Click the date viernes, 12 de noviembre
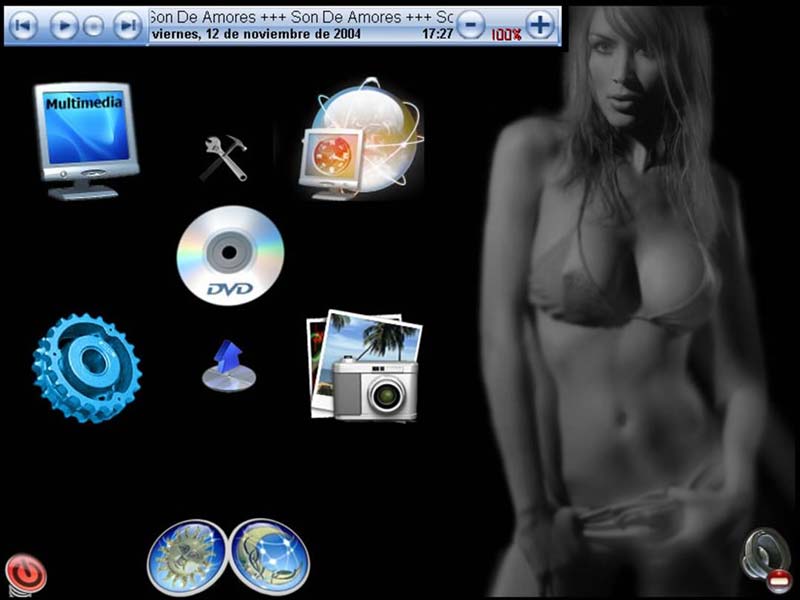Screen dimensions: 800x600 256,34
